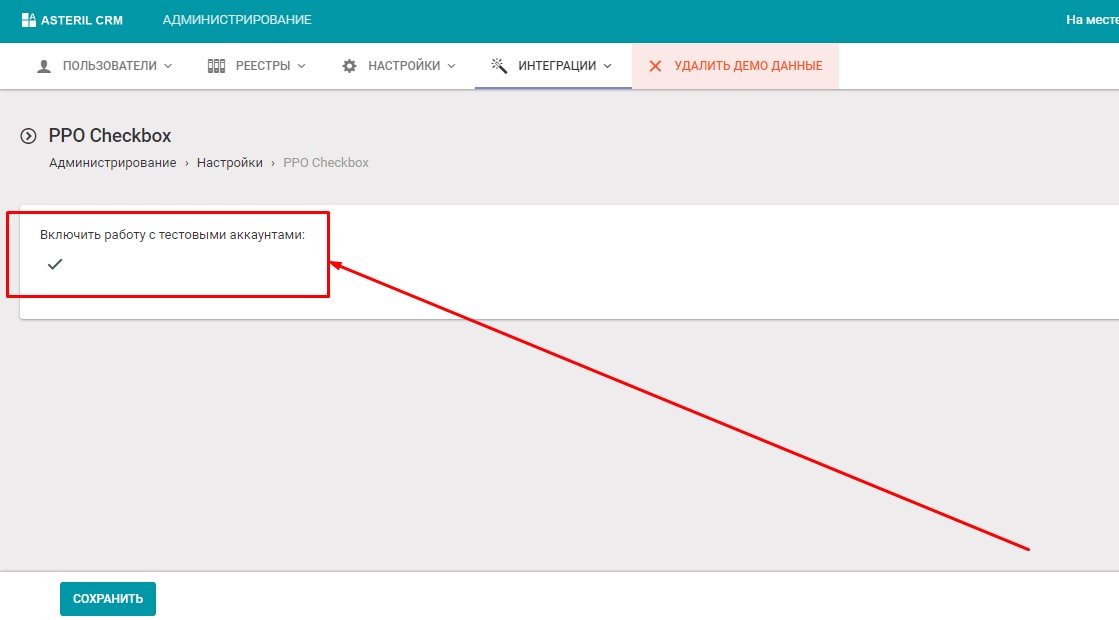This screenshot has width=1119, height=620.
Task: Expand the Реестры dropdown chevron
Action: (301, 66)
